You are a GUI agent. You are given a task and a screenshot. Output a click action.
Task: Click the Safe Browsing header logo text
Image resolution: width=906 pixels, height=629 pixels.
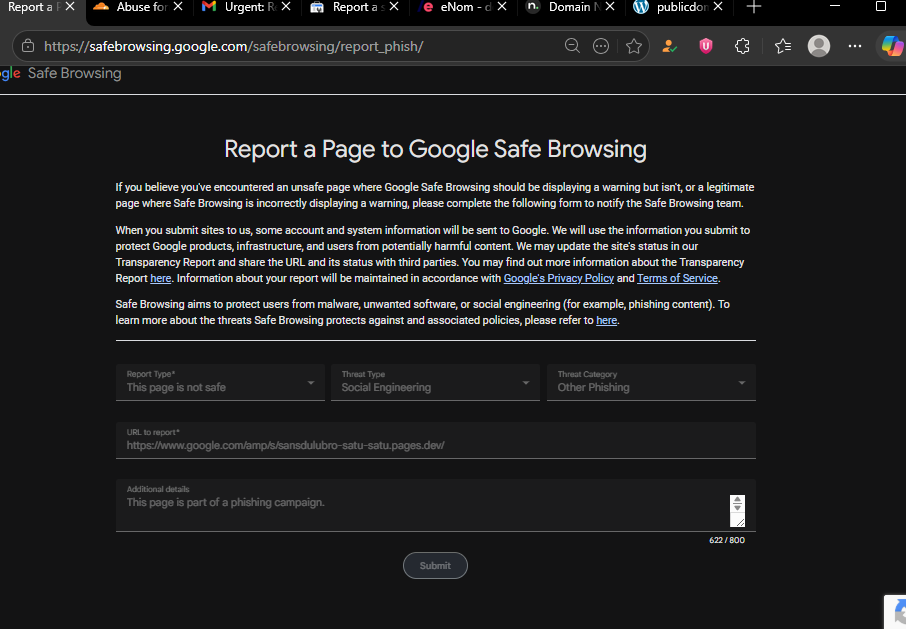pos(75,73)
